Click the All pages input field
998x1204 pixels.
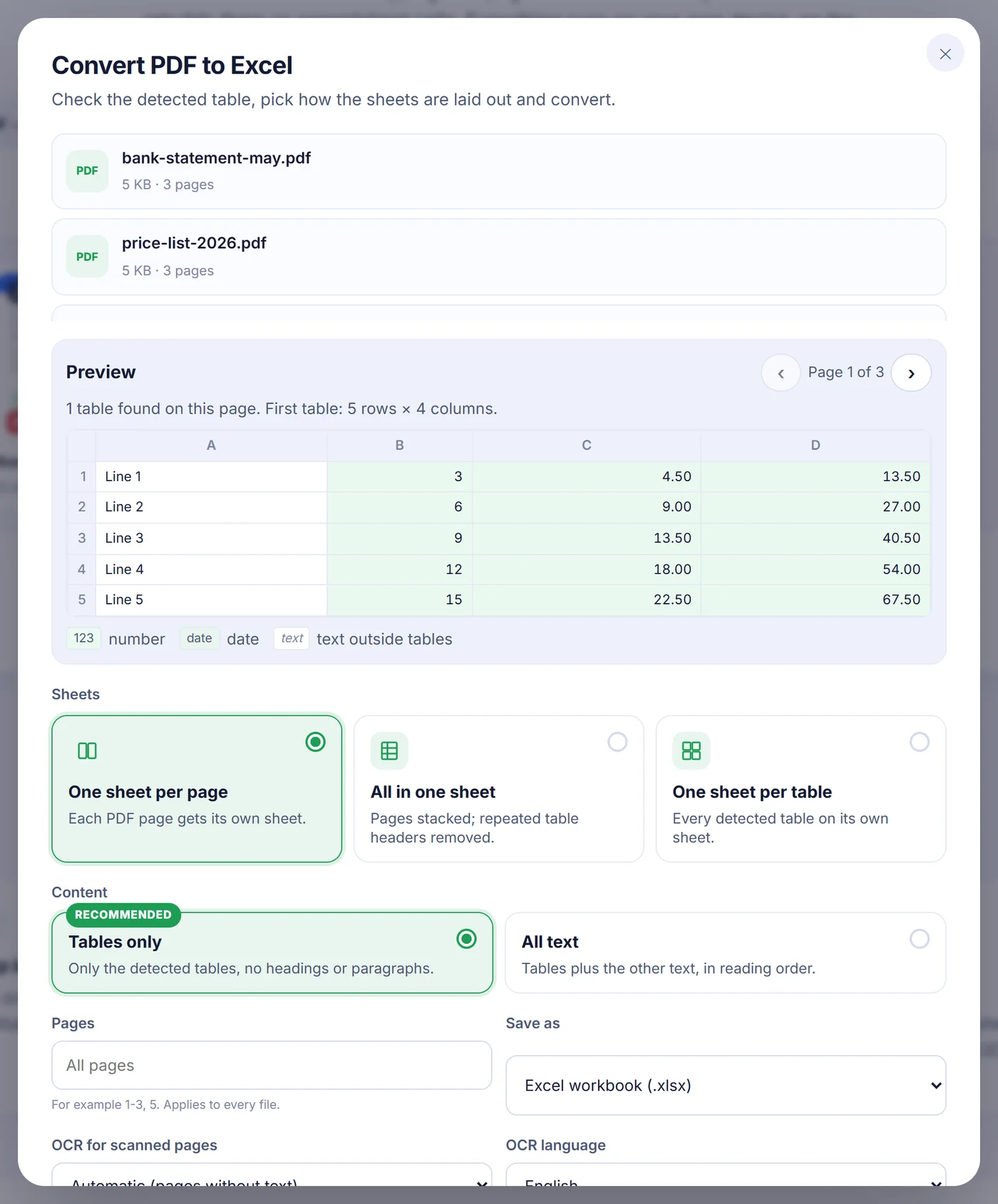272,1065
